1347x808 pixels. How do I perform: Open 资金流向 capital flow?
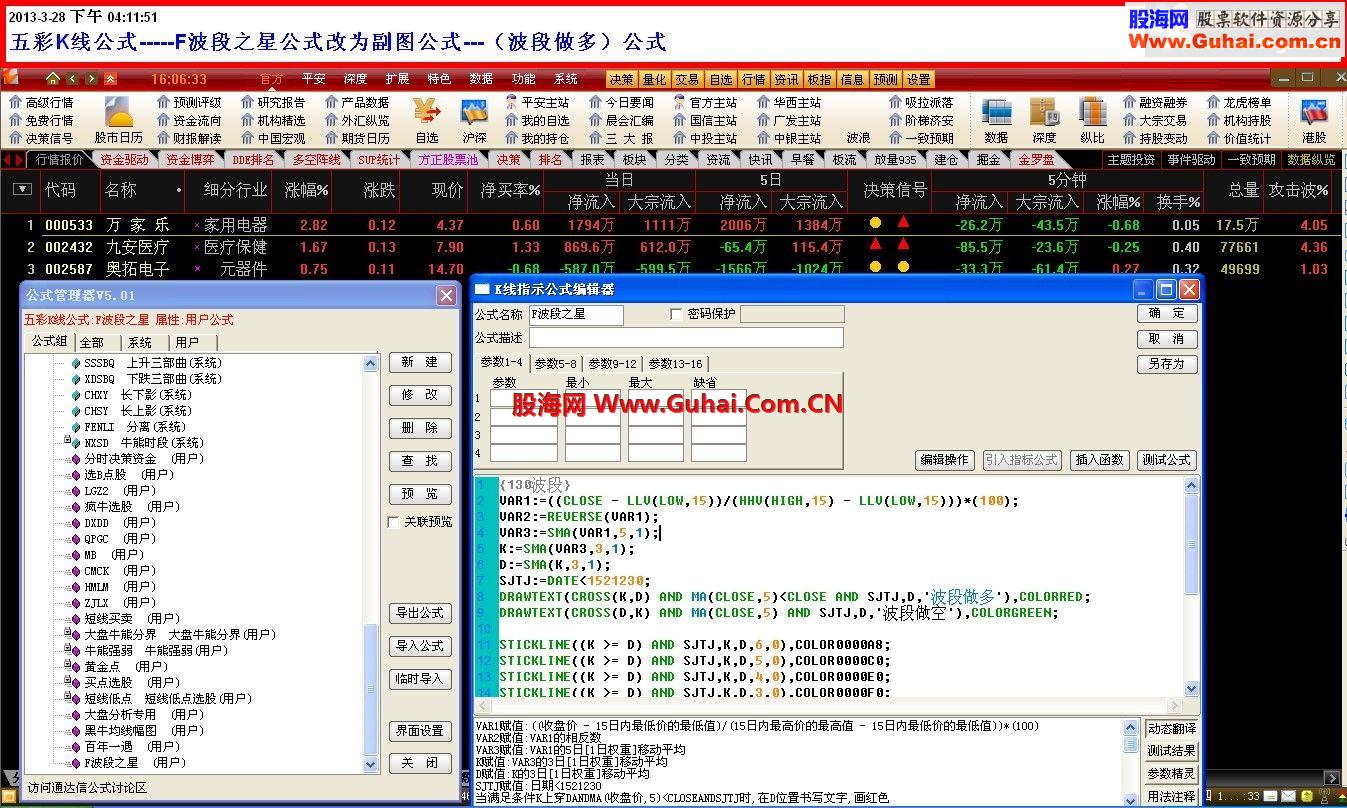click(x=189, y=120)
